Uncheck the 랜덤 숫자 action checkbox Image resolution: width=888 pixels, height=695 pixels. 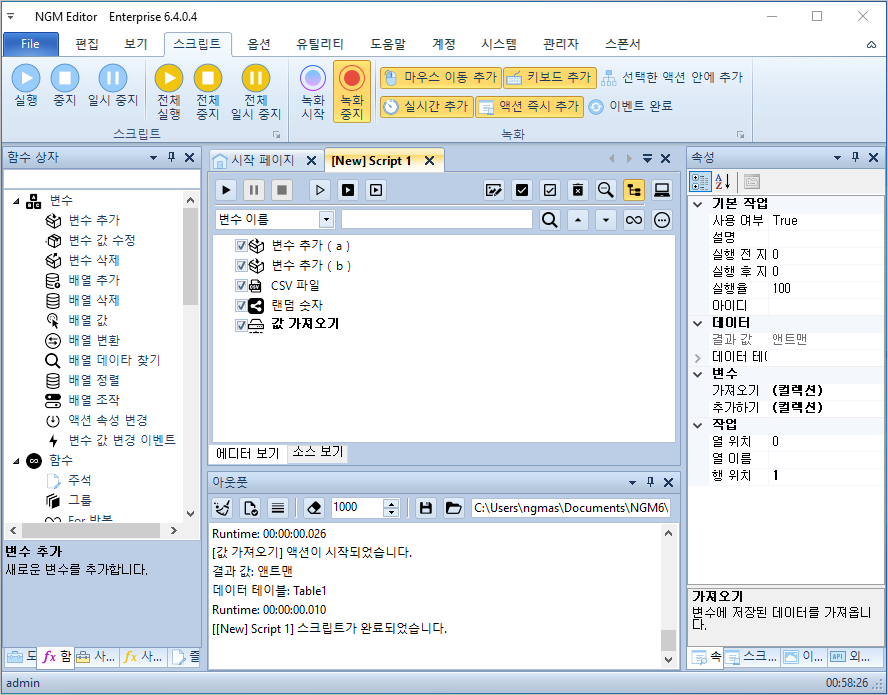(x=241, y=305)
